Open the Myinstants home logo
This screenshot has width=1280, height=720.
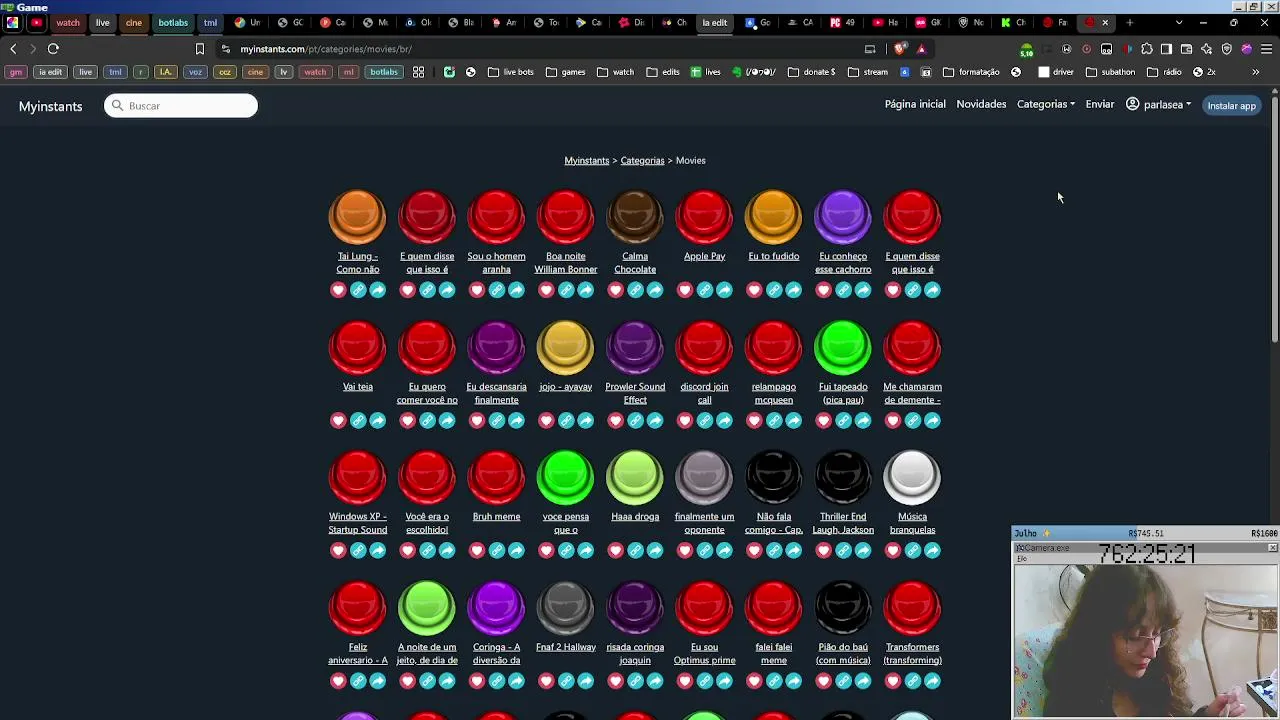tap(50, 106)
